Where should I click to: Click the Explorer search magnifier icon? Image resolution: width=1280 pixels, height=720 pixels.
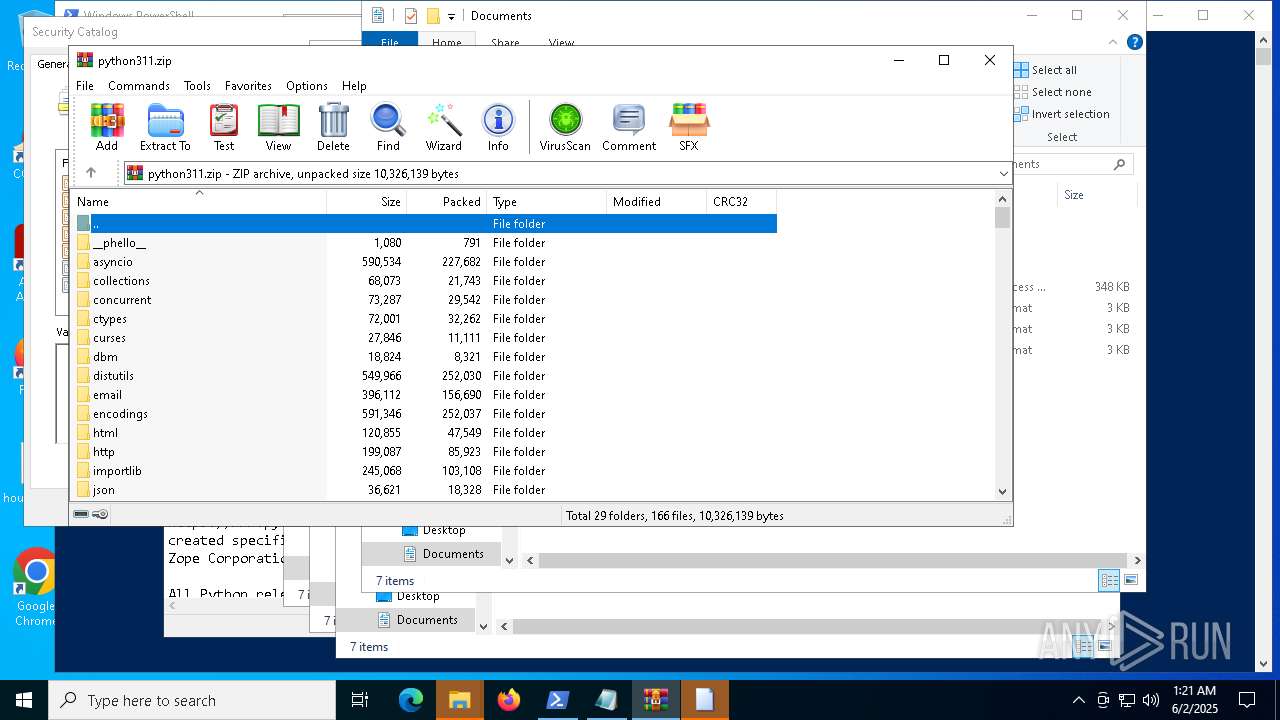click(x=1119, y=164)
